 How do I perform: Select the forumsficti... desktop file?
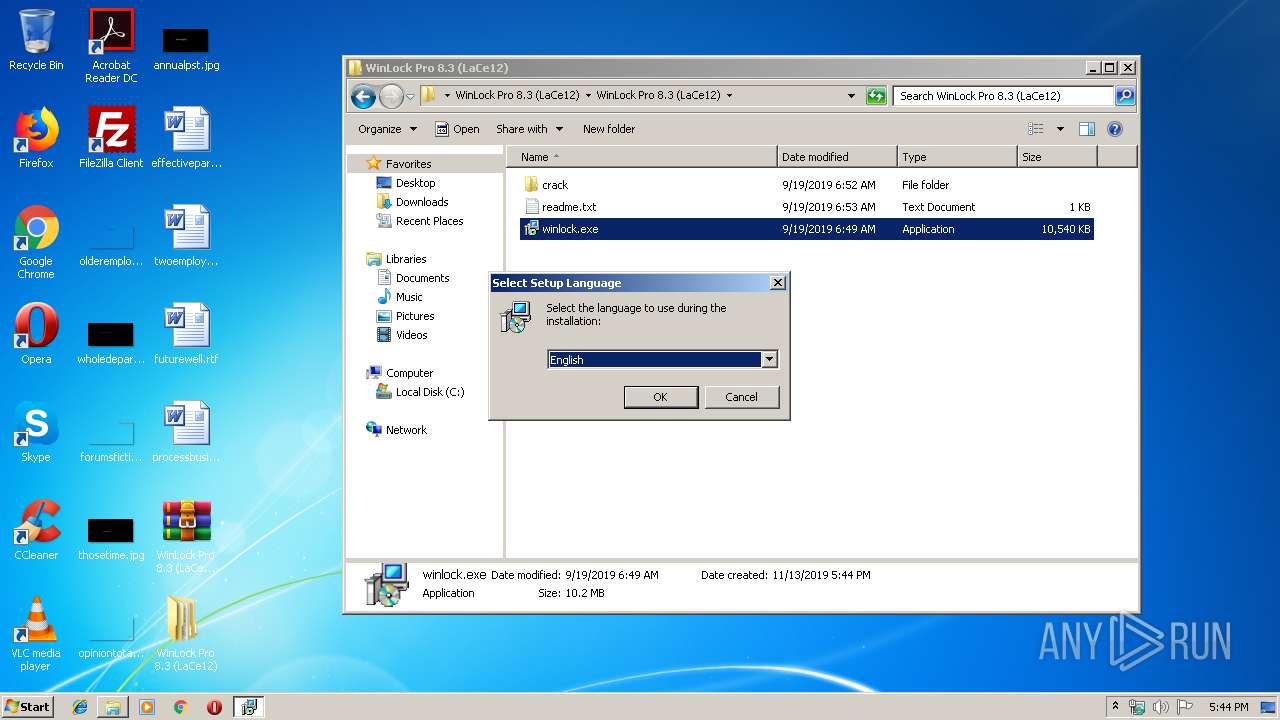[x=111, y=441]
